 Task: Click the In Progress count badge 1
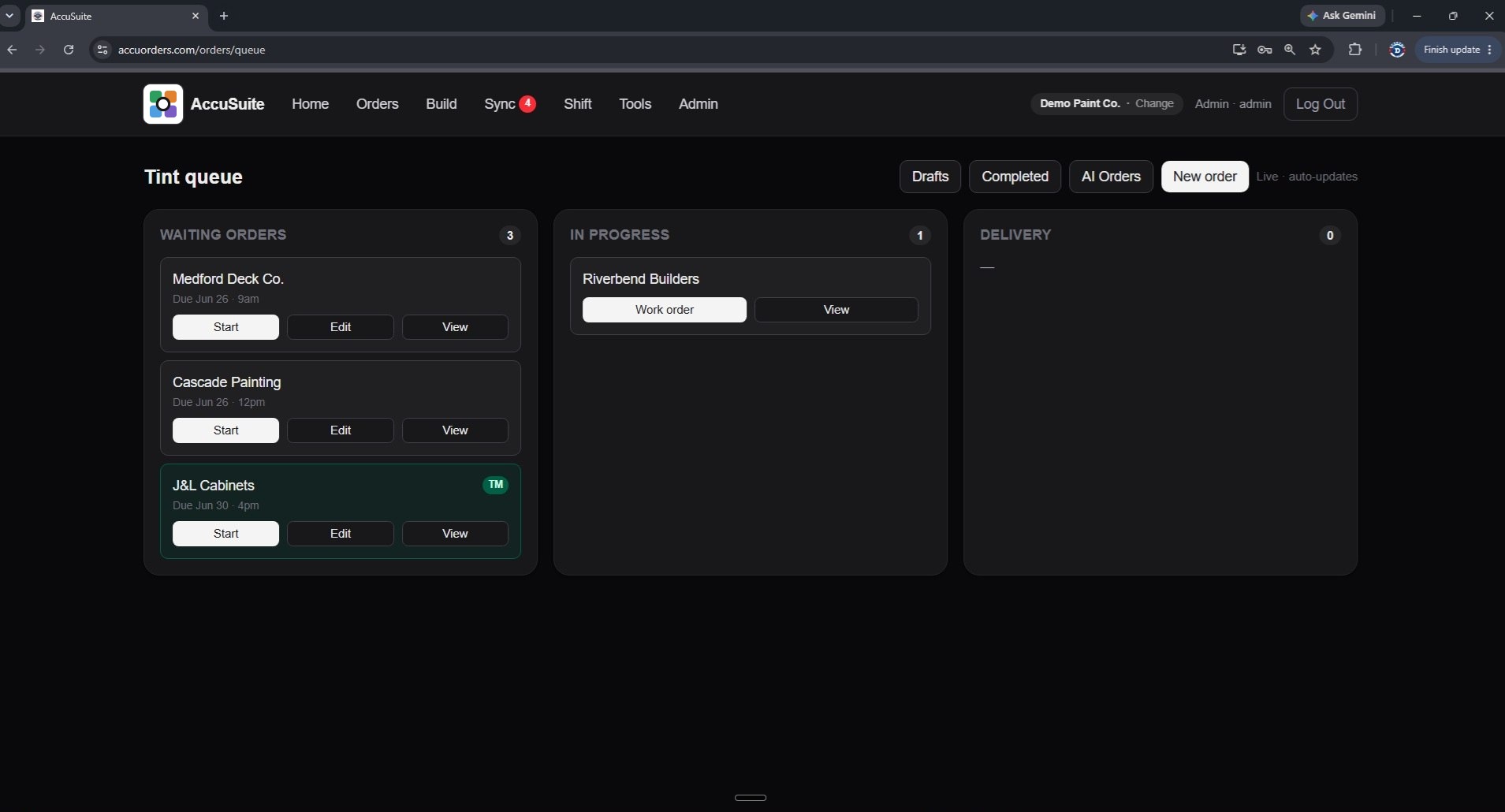[920, 235]
